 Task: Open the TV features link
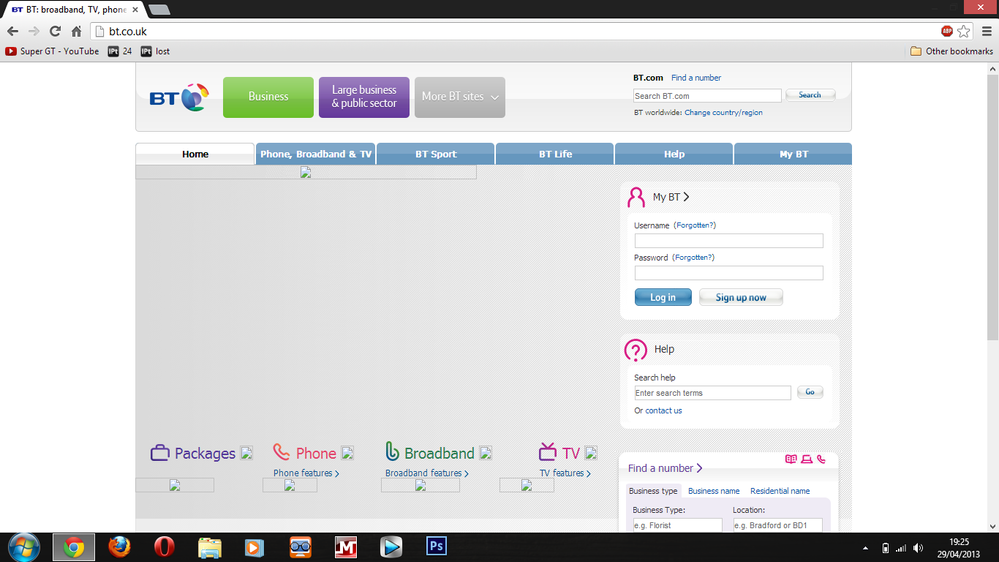click(x=565, y=473)
